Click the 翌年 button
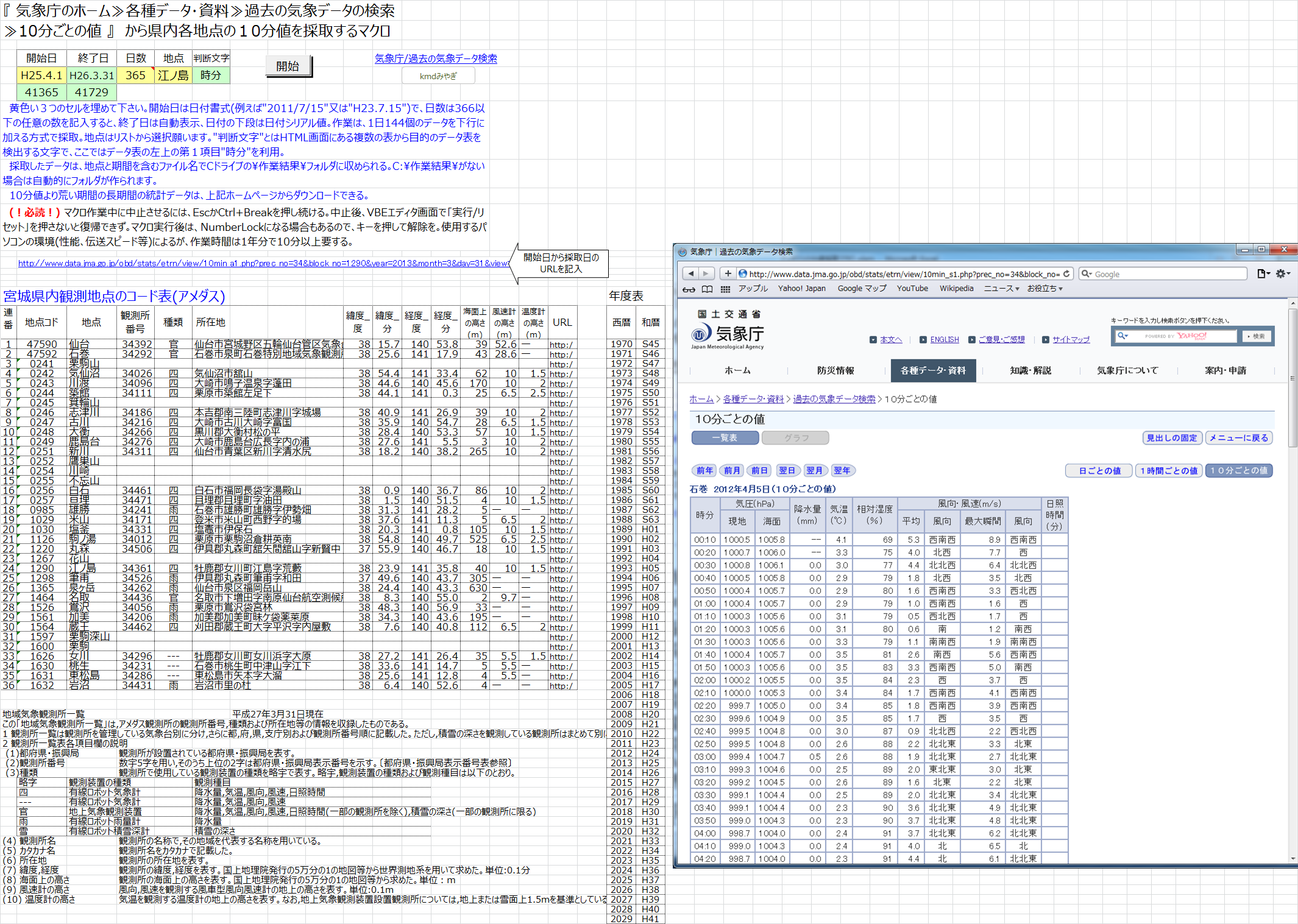This screenshot has height=924, width=1298. (842, 470)
